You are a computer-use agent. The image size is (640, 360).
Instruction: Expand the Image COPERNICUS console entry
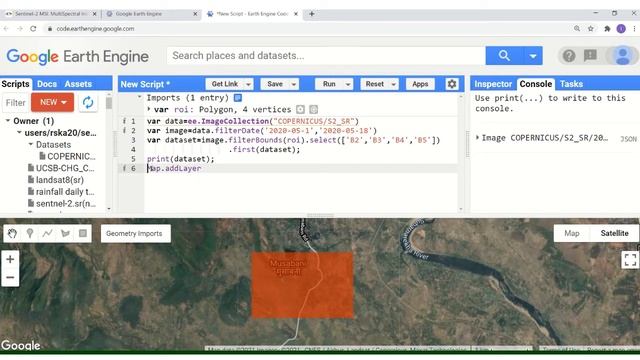[x=477, y=138]
